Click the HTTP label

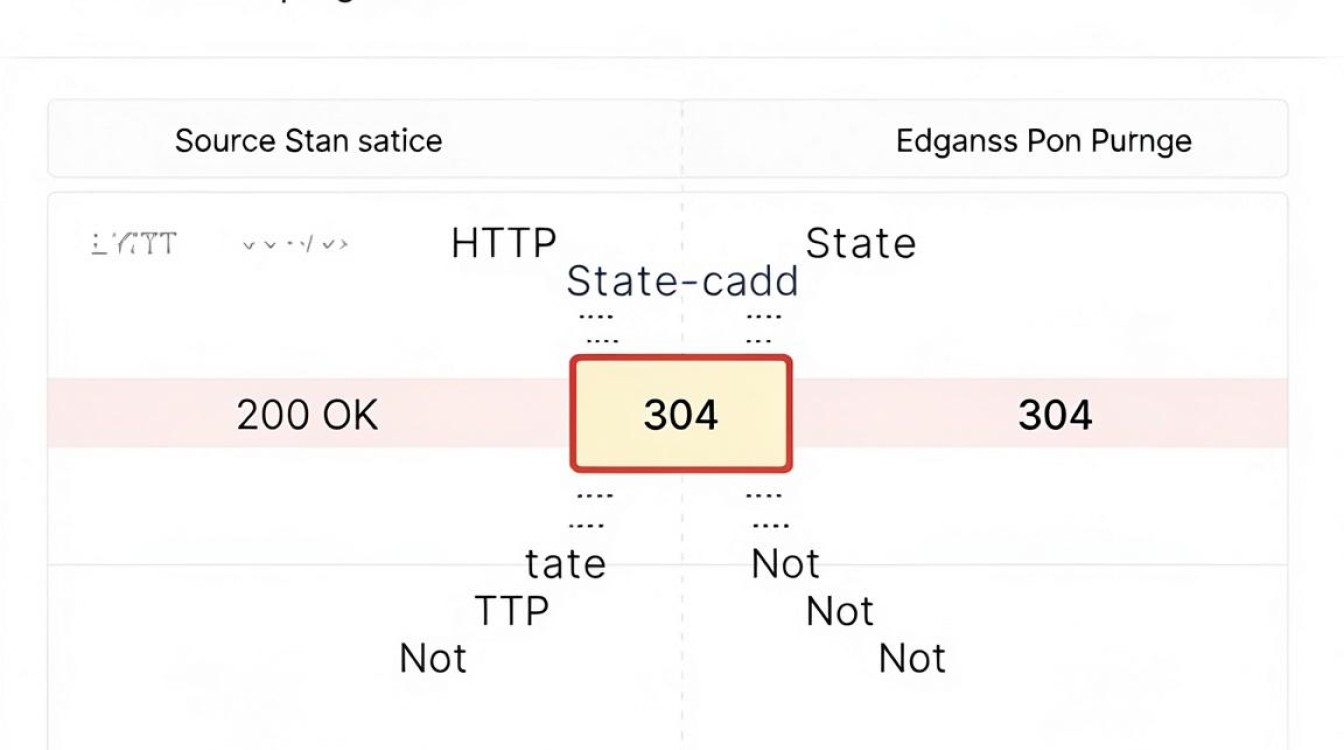point(503,243)
